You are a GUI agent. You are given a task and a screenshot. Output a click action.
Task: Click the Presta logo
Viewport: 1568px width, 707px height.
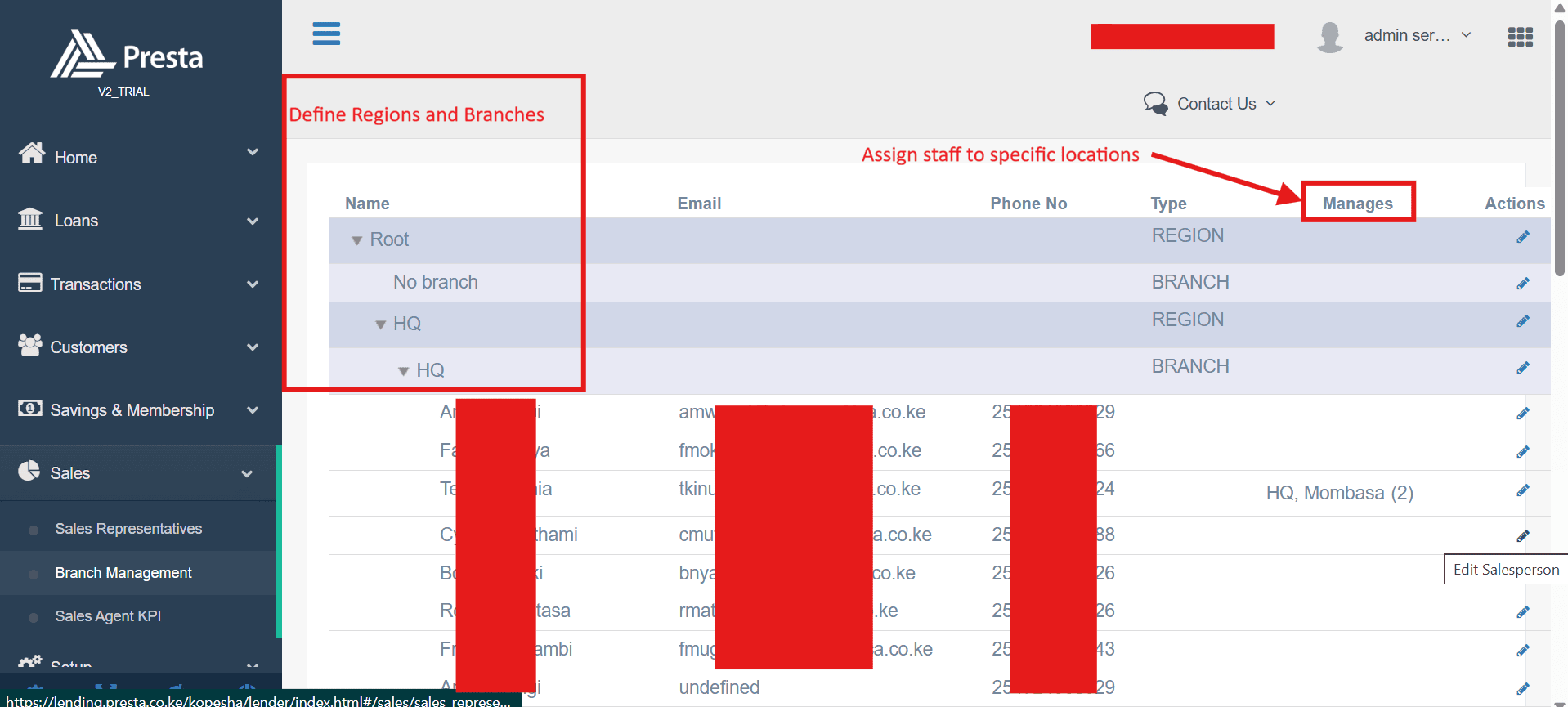click(x=127, y=55)
